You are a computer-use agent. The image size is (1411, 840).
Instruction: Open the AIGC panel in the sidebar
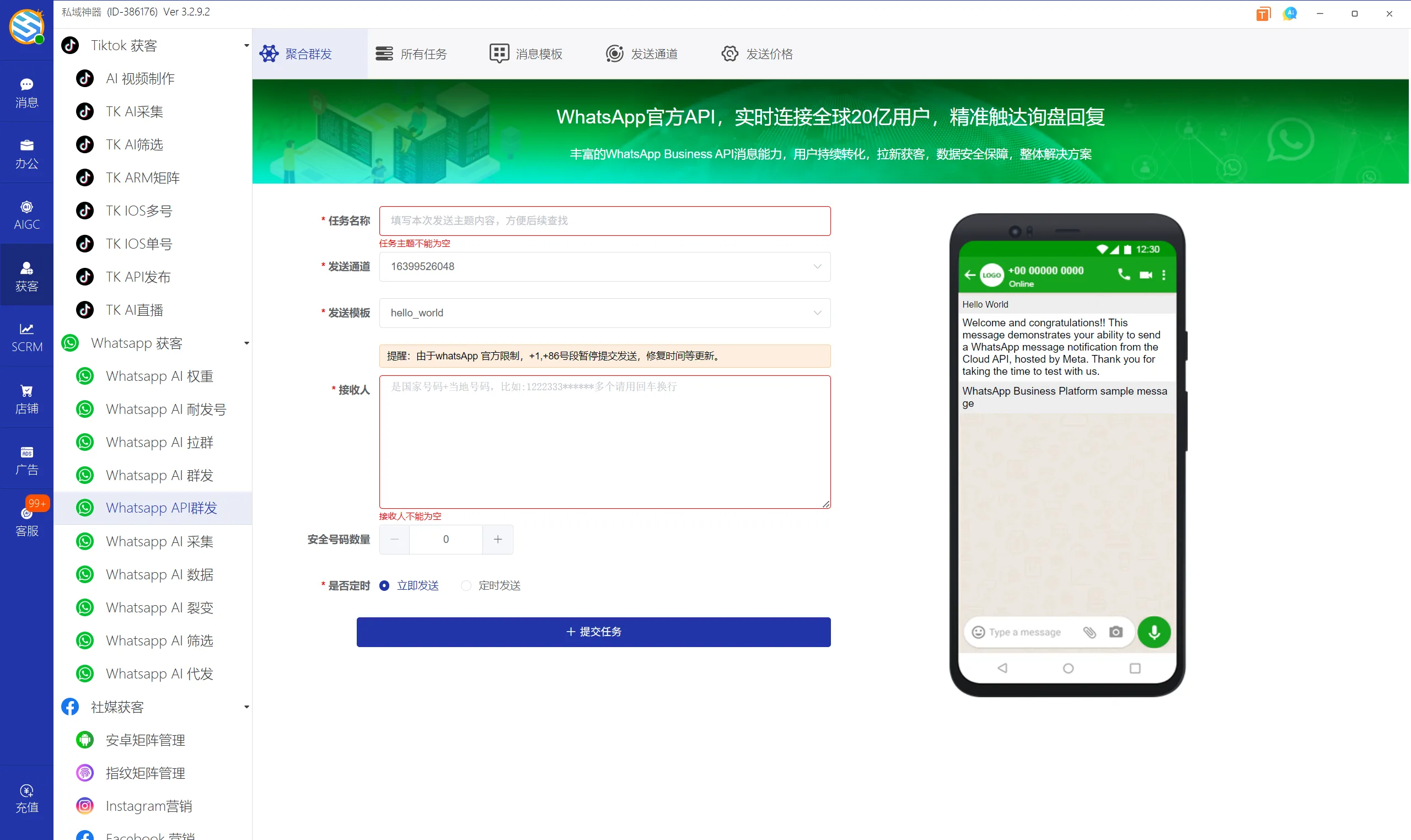[26, 214]
